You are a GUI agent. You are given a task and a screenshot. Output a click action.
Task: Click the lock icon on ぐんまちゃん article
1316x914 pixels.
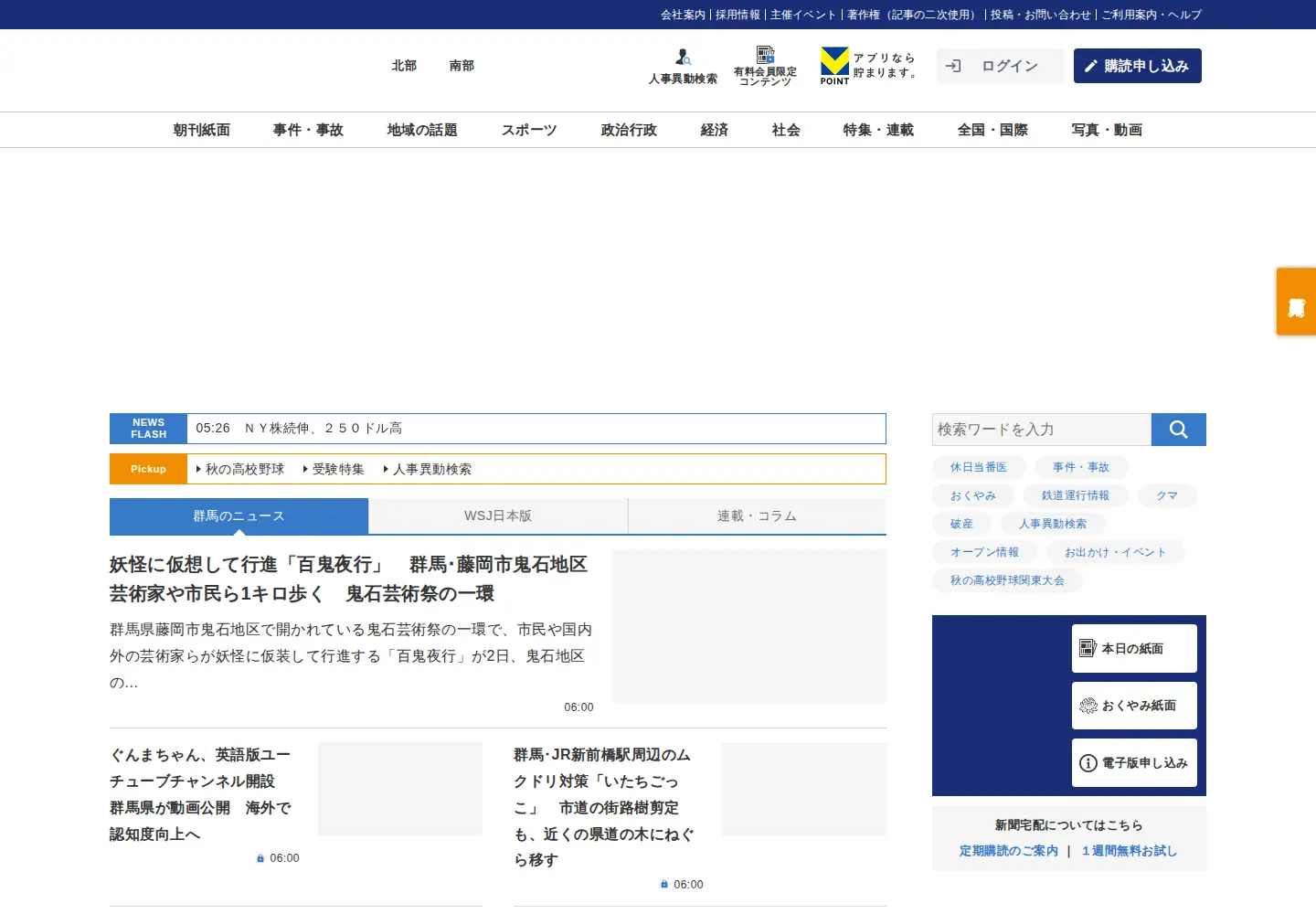coord(260,858)
